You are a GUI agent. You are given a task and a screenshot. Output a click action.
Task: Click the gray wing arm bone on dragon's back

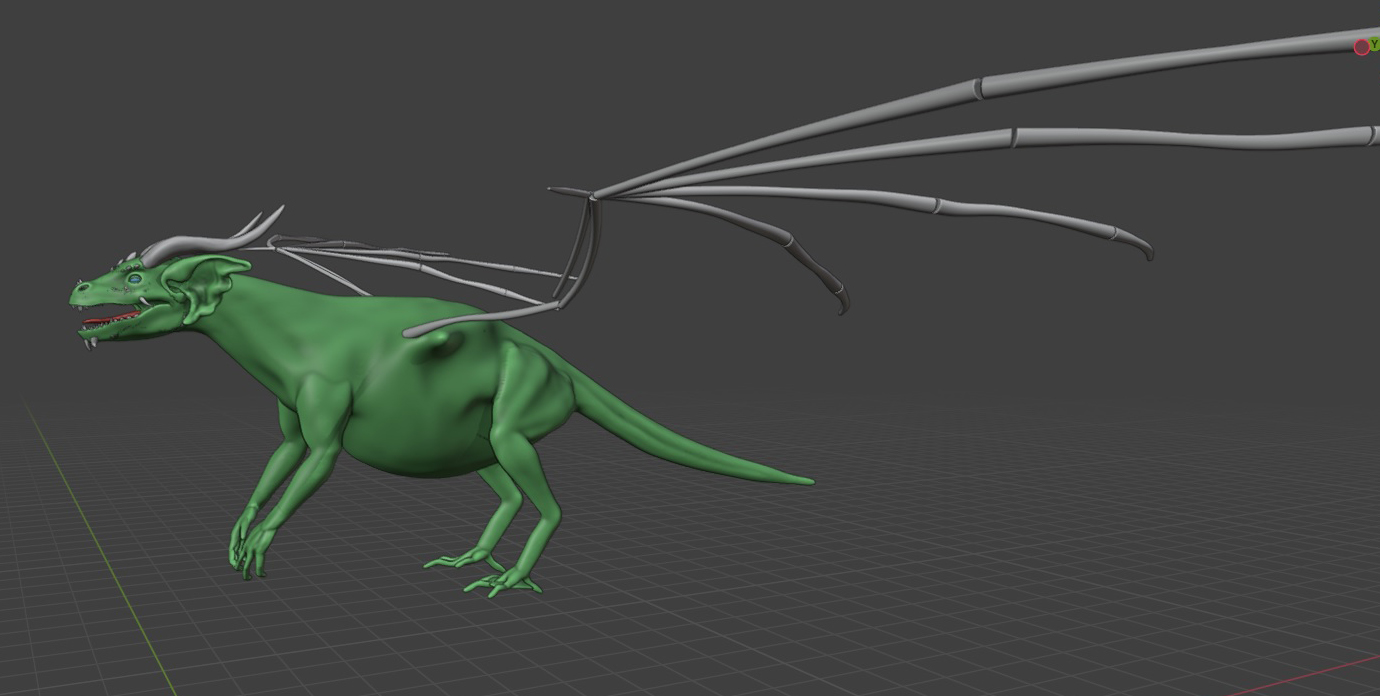click(x=480, y=316)
